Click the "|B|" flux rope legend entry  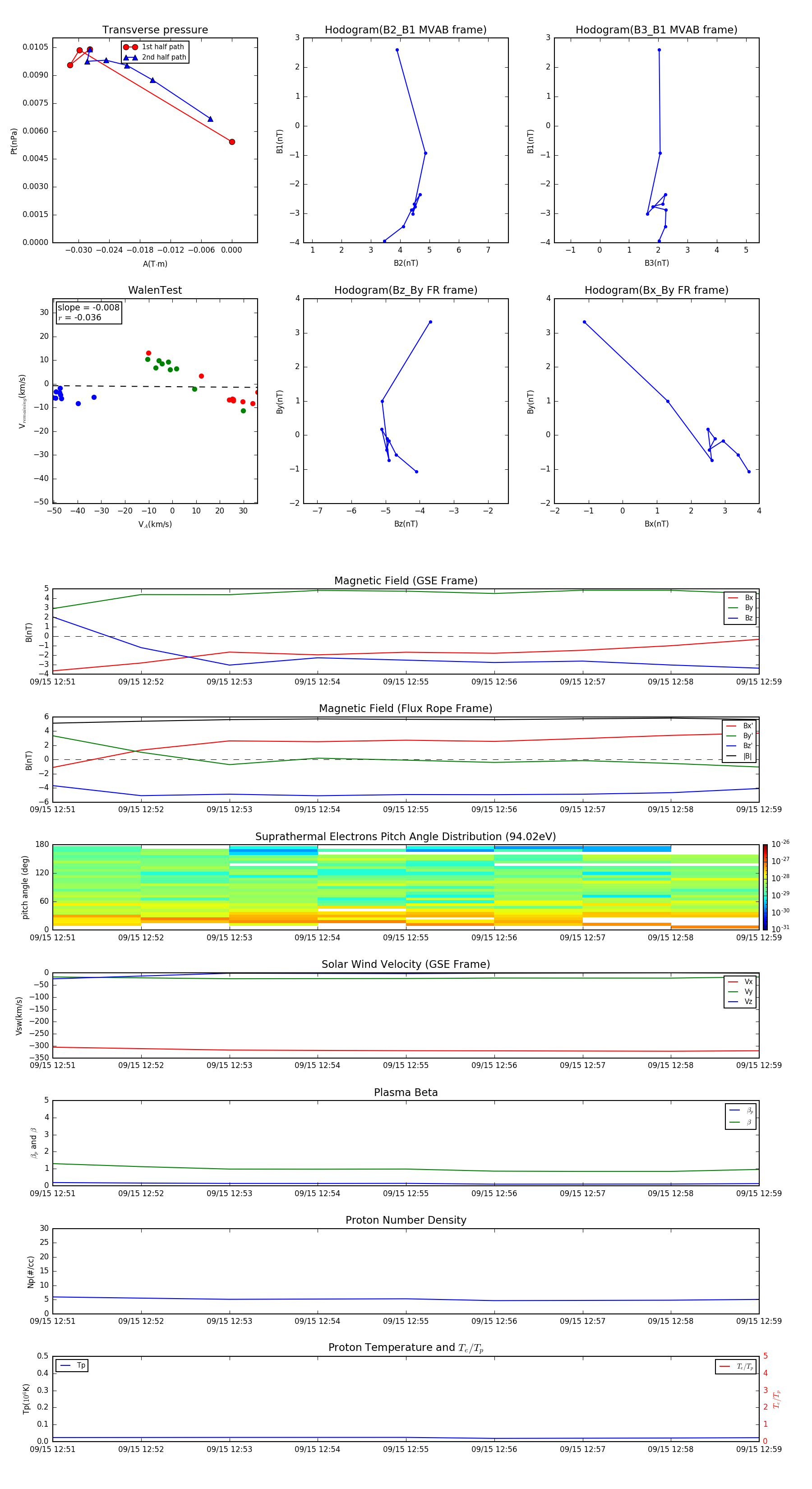click(x=740, y=756)
